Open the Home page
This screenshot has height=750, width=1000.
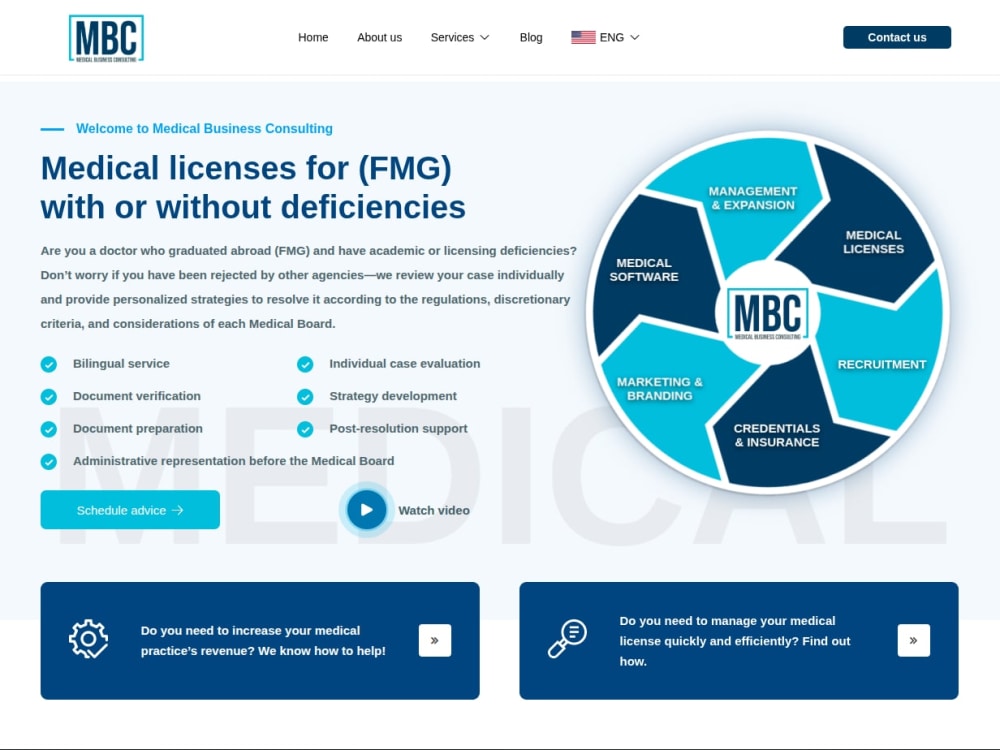click(x=312, y=38)
